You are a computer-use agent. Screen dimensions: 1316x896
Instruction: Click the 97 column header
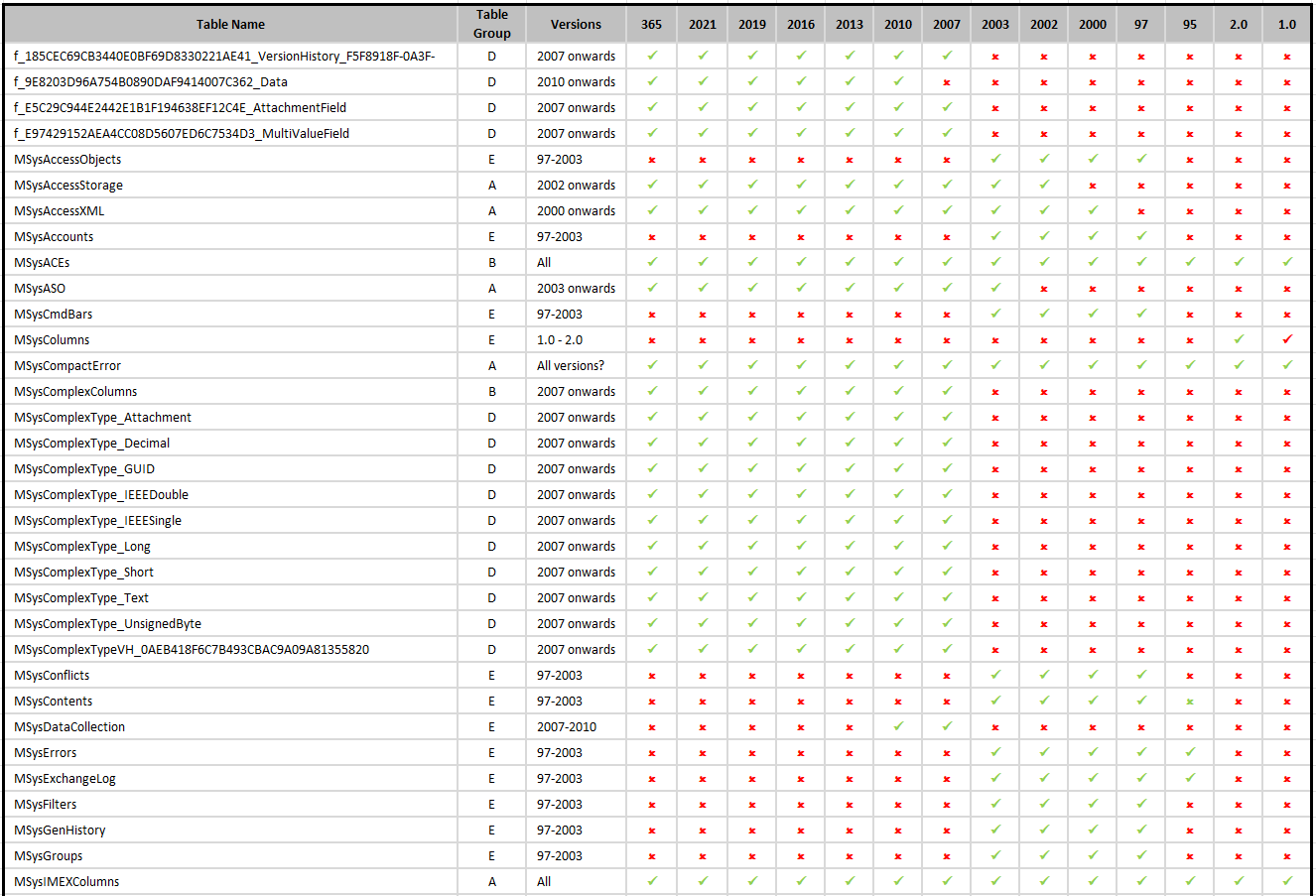coord(1141,24)
